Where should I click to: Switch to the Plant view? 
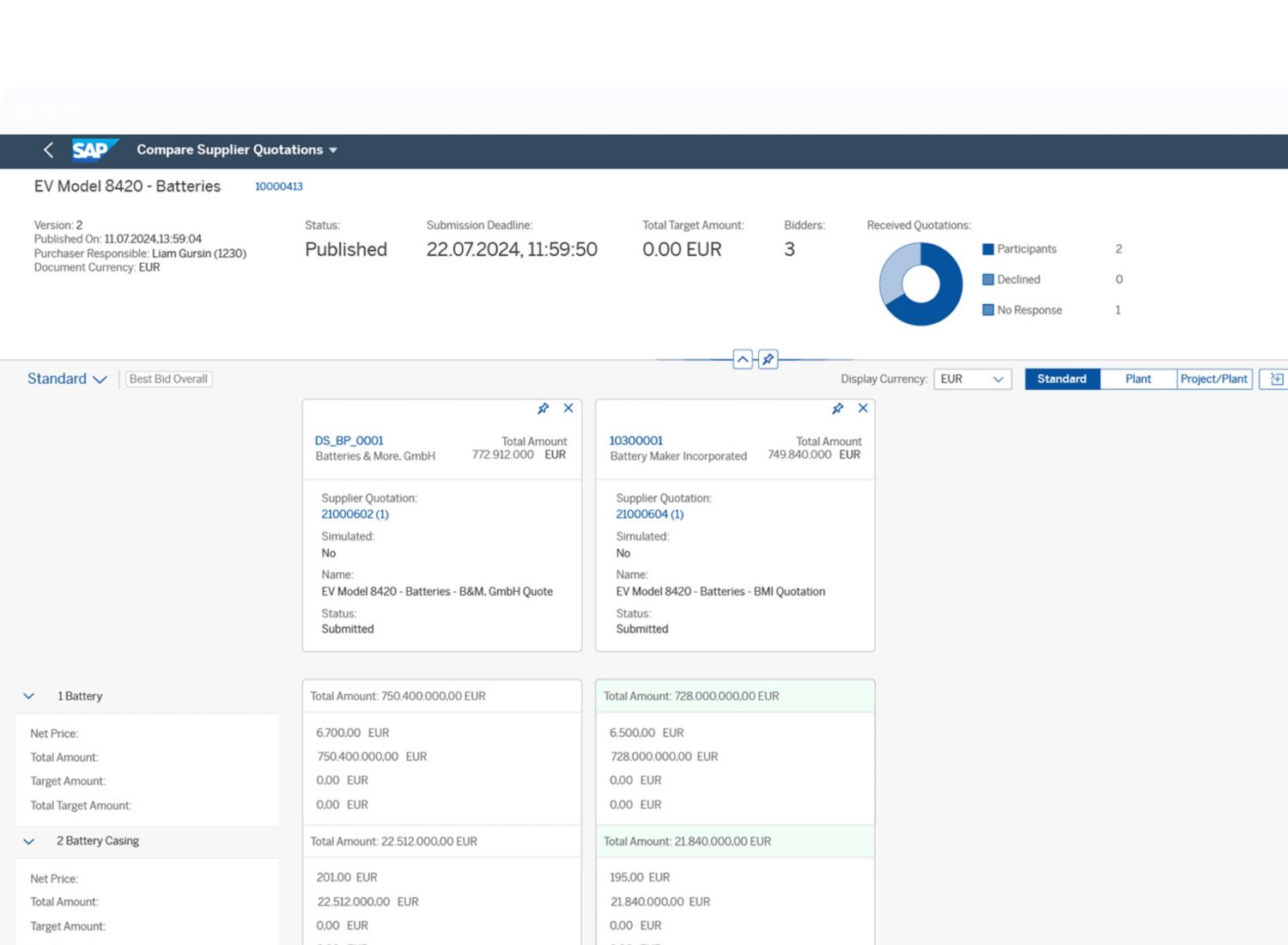1138,379
